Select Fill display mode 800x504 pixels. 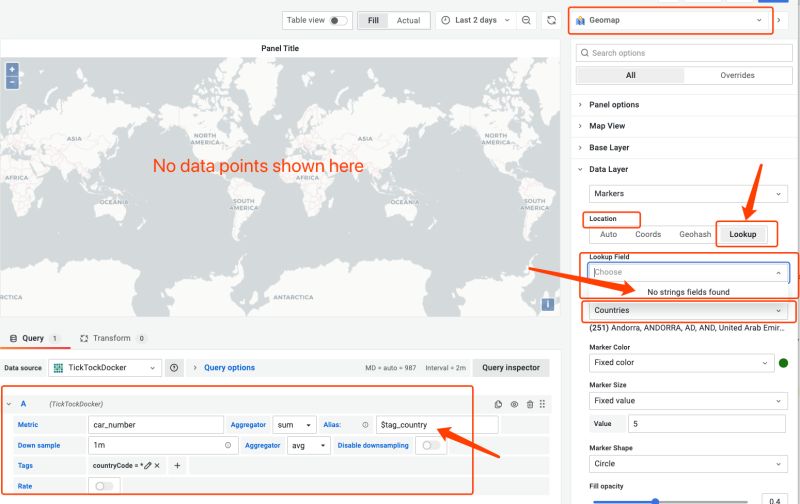(x=373, y=20)
